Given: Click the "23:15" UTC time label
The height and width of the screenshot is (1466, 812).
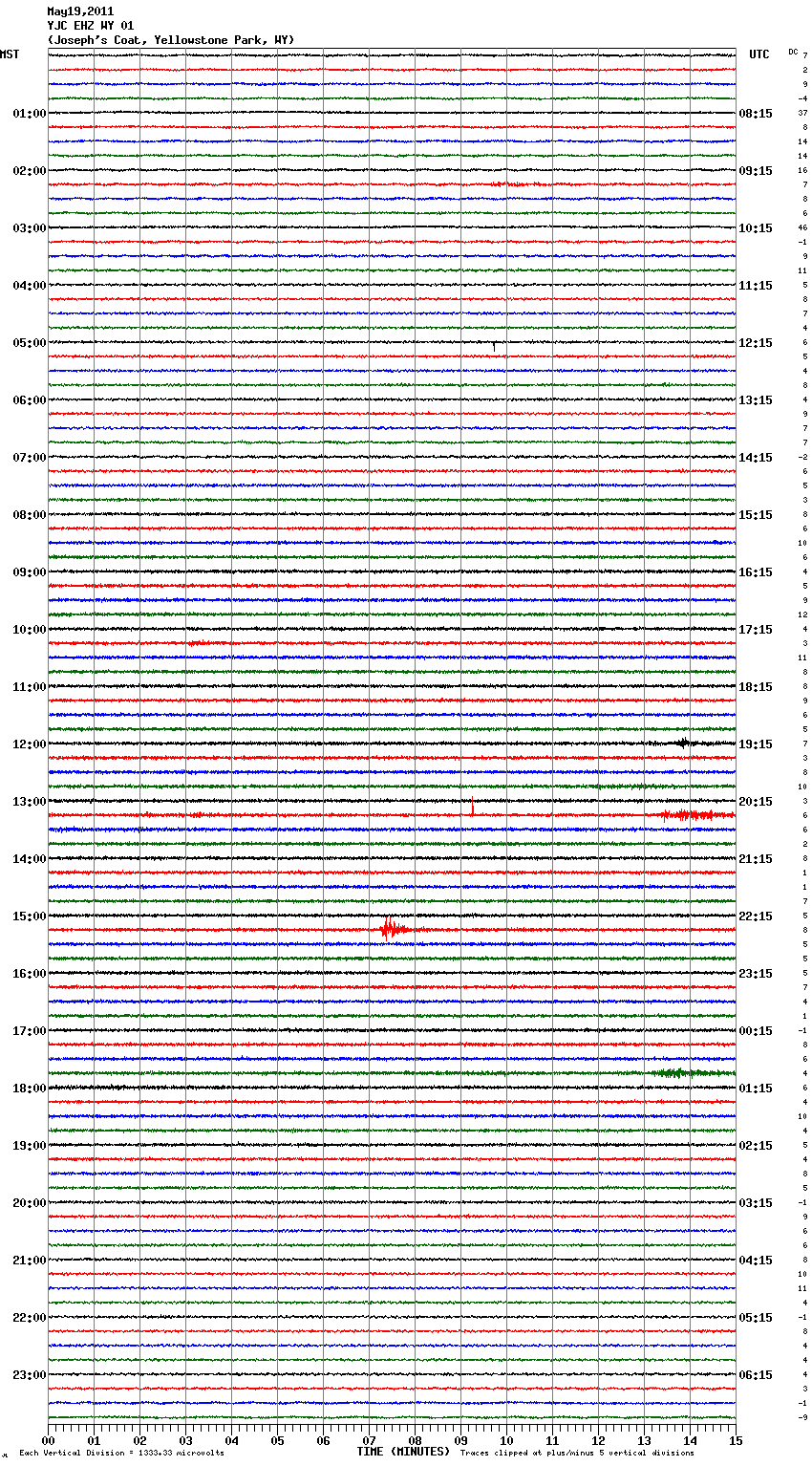Looking at the screenshot, I should [756, 974].
